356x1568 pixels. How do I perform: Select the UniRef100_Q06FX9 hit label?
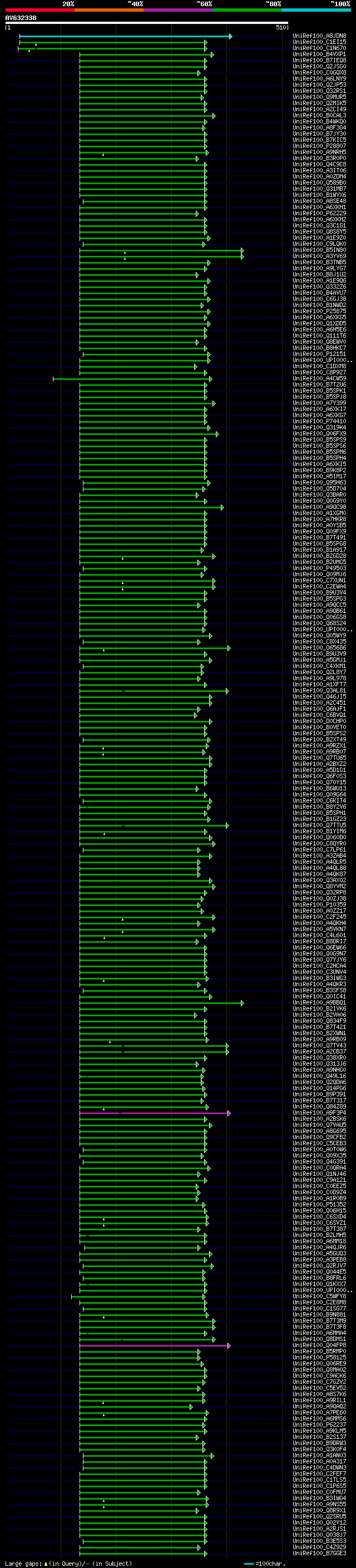click(x=319, y=434)
